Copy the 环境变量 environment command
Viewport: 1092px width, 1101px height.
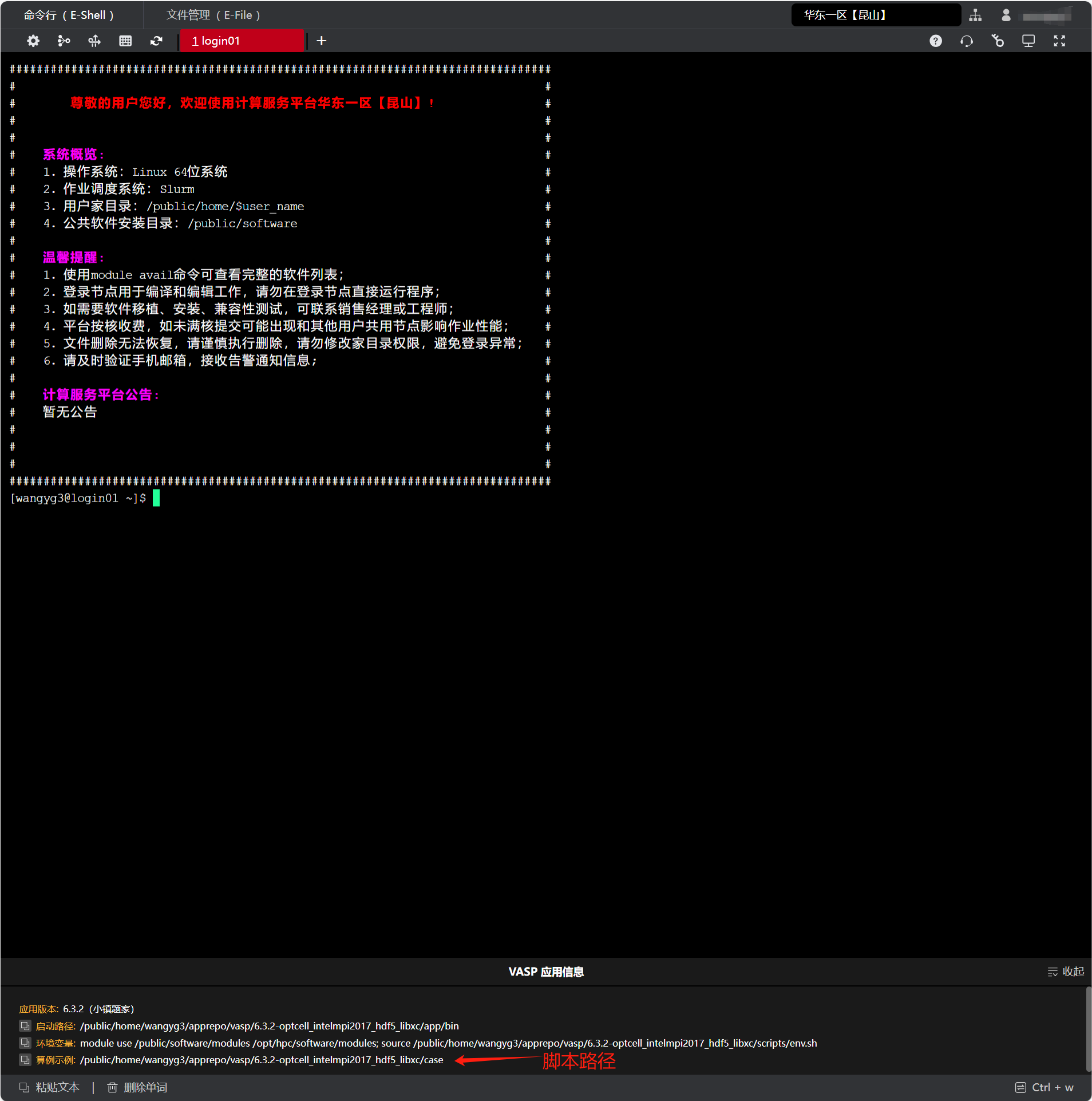pyautogui.click(x=25, y=1043)
